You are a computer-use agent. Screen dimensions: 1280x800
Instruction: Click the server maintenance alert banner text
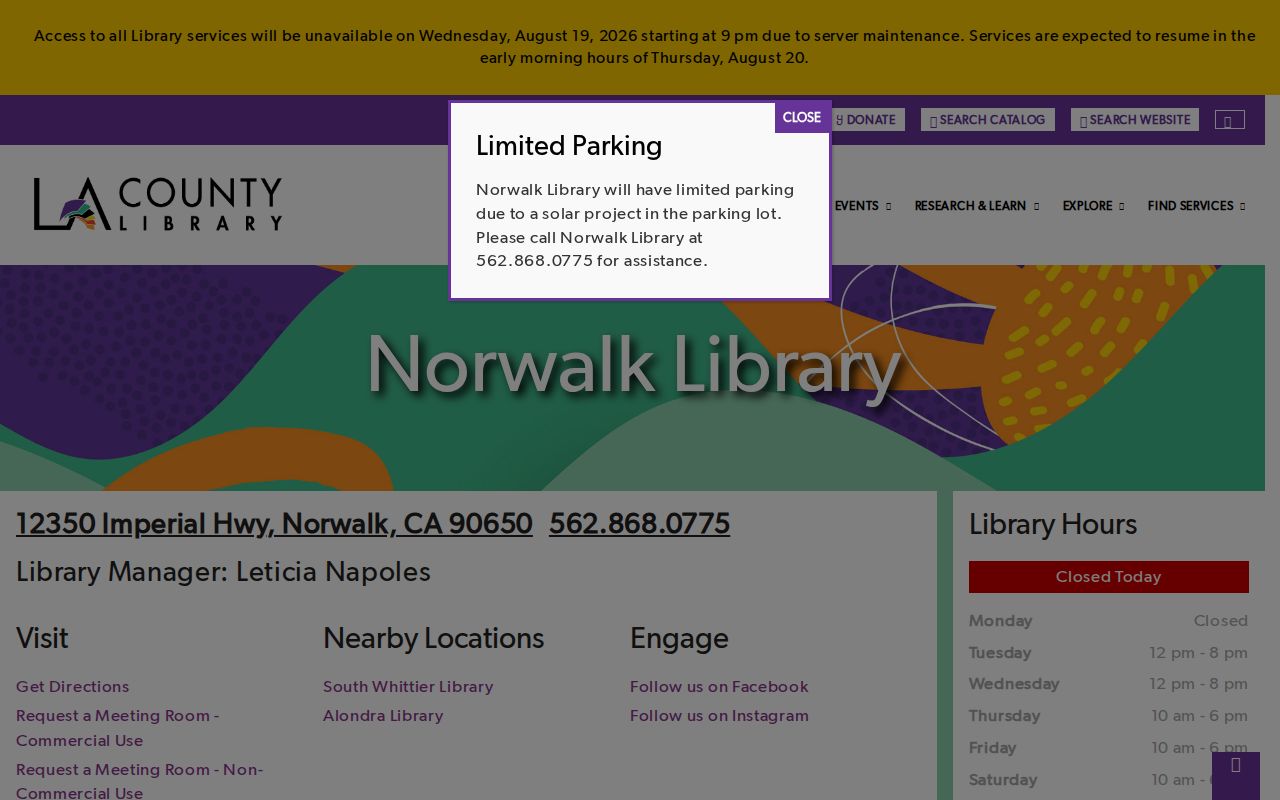[x=644, y=47]
